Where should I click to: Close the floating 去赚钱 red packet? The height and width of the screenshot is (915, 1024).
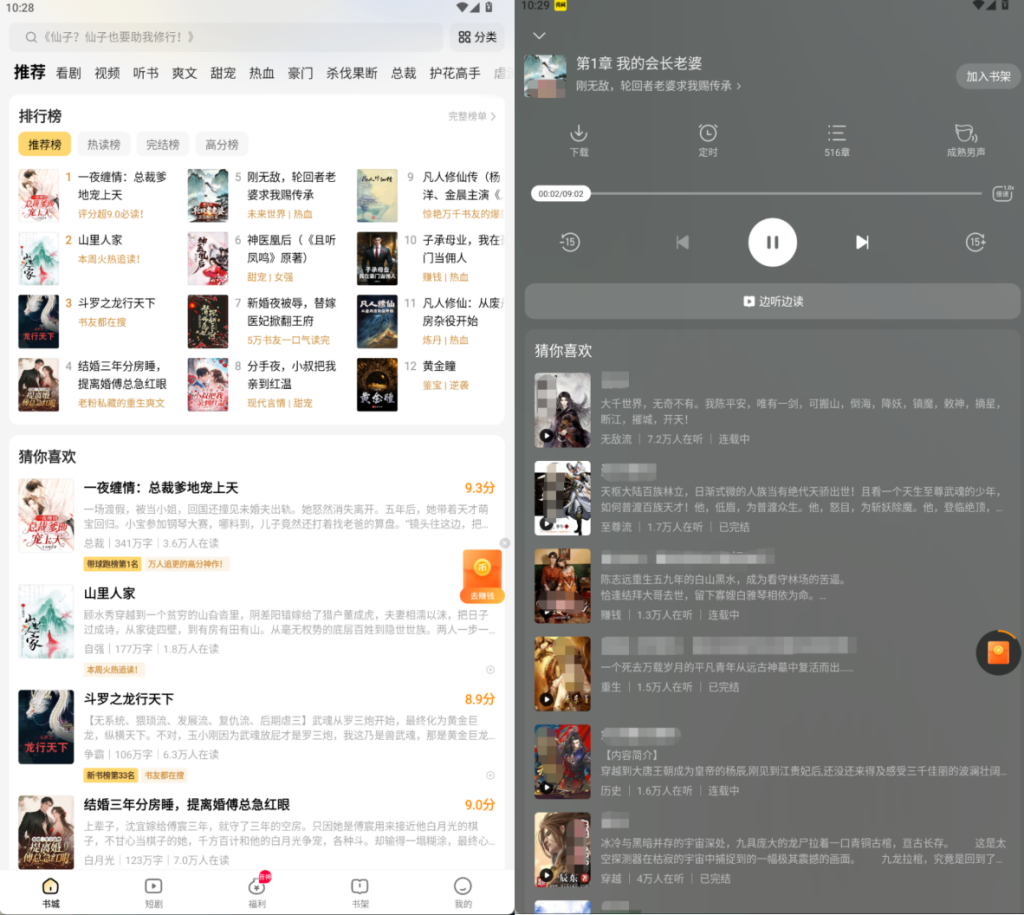pos(505,543)
